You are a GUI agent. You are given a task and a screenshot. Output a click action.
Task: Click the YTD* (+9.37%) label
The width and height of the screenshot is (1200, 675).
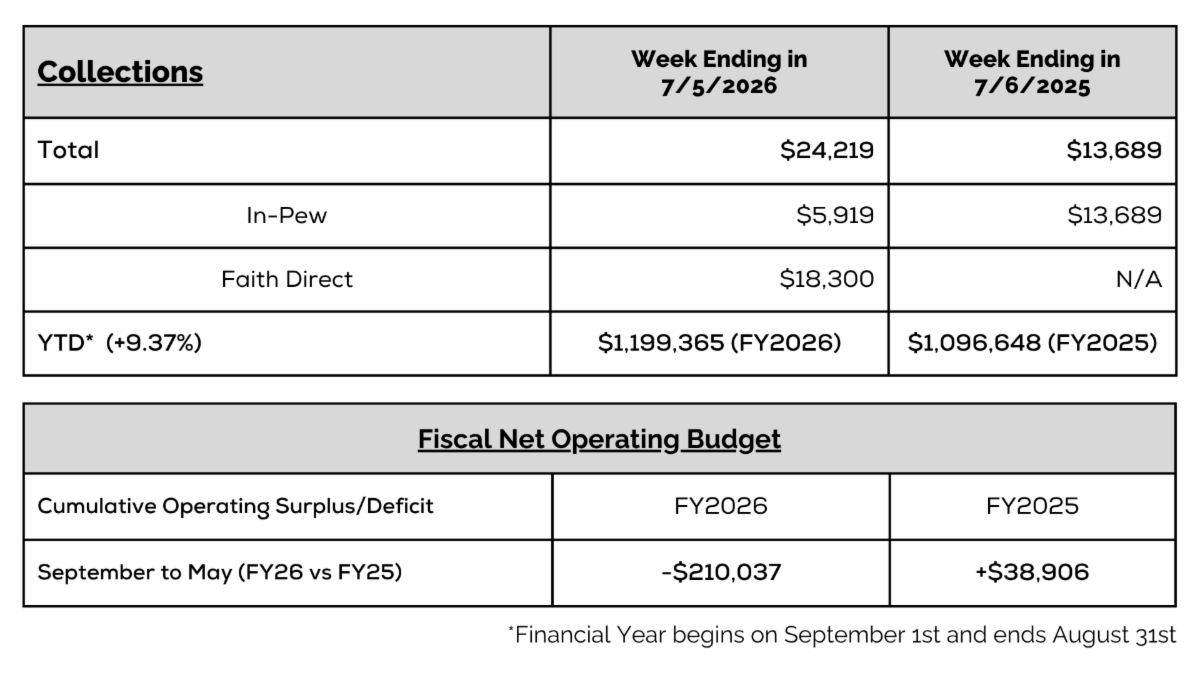coord(120,343)
